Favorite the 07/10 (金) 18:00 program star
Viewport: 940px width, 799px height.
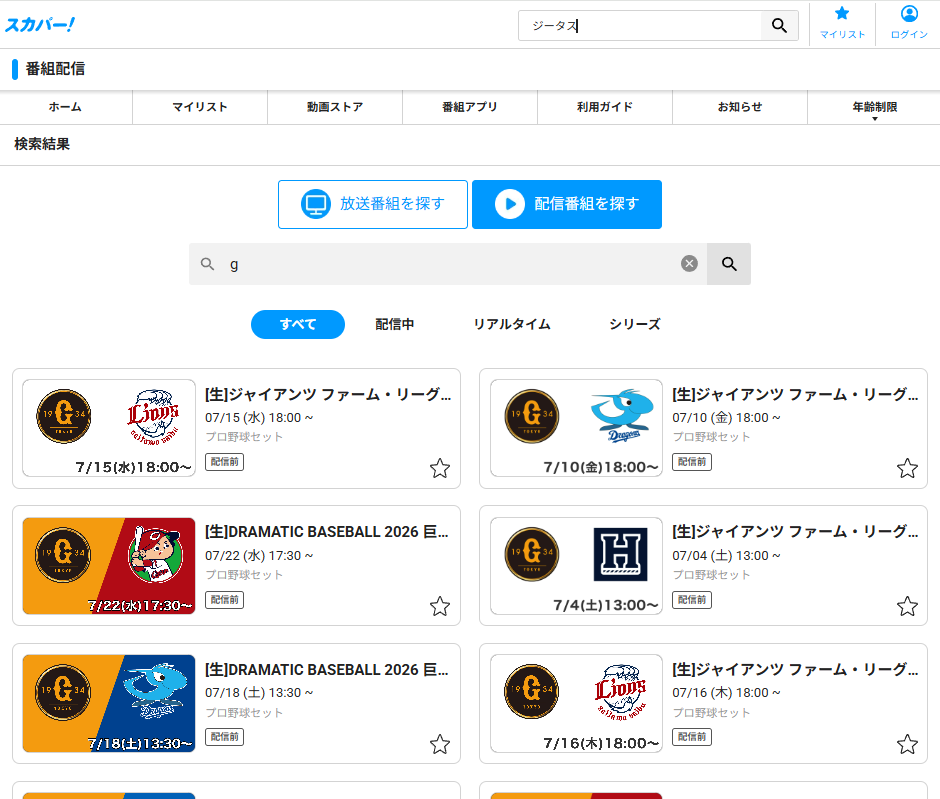click(x=907, y=468)
